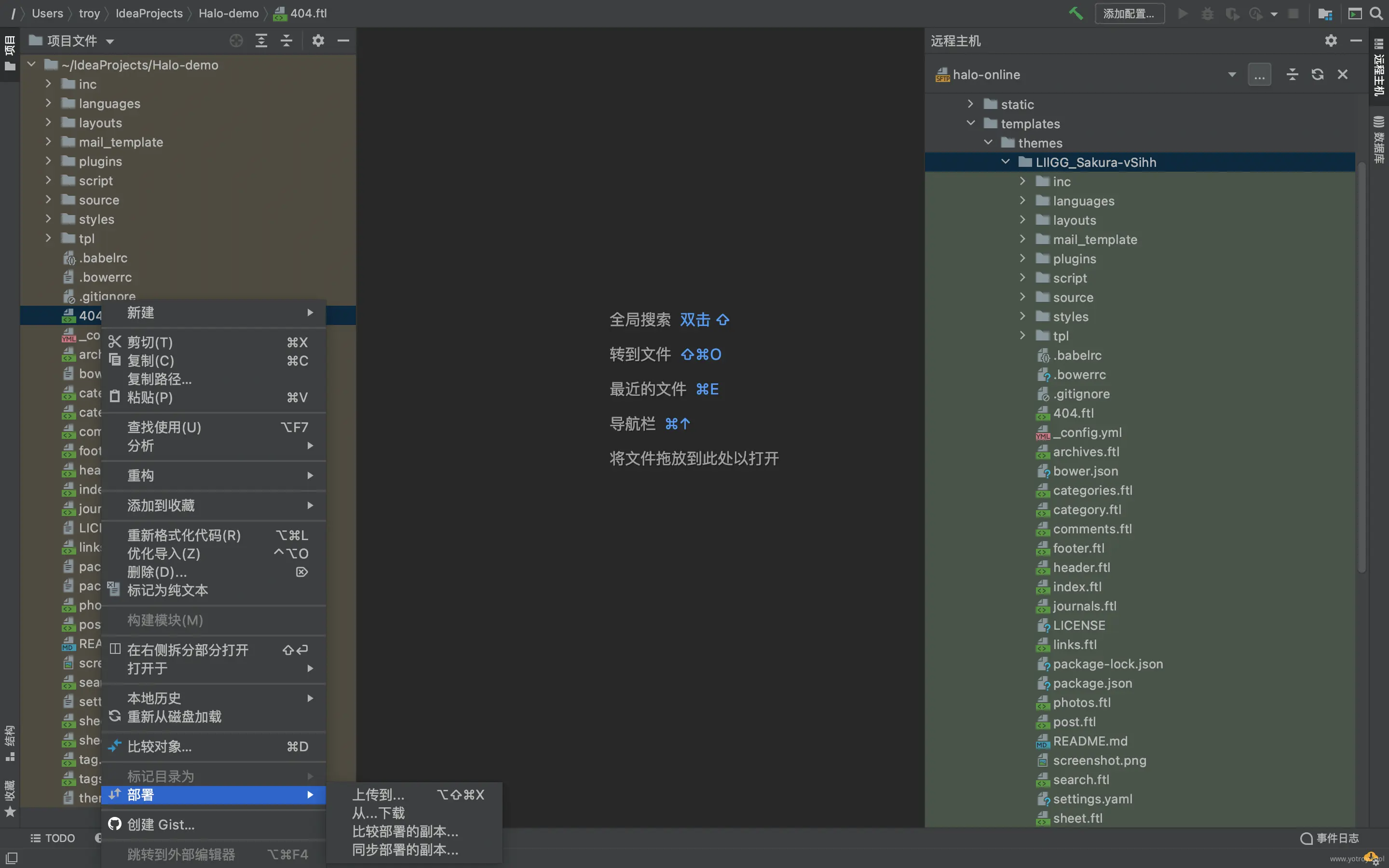Open project panel settings gear
Image resolution: width=1389 pixels, height=868 pixels.
coord(318,41)
